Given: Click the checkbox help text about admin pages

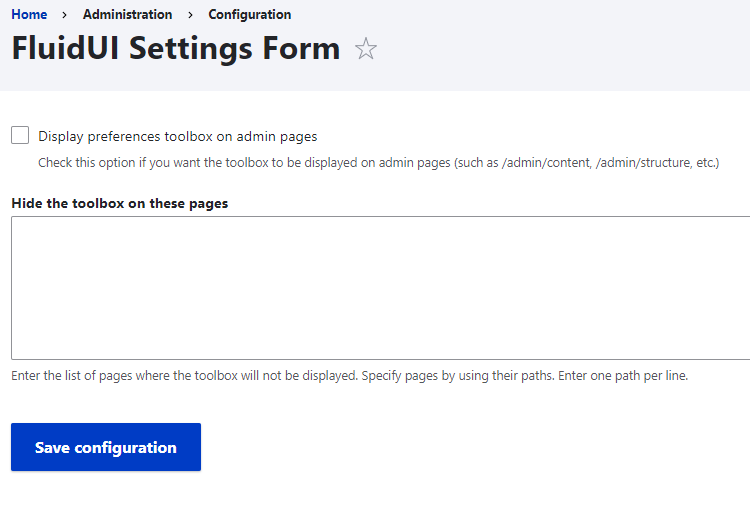Looking at the screenshot, I should point(378,162).
